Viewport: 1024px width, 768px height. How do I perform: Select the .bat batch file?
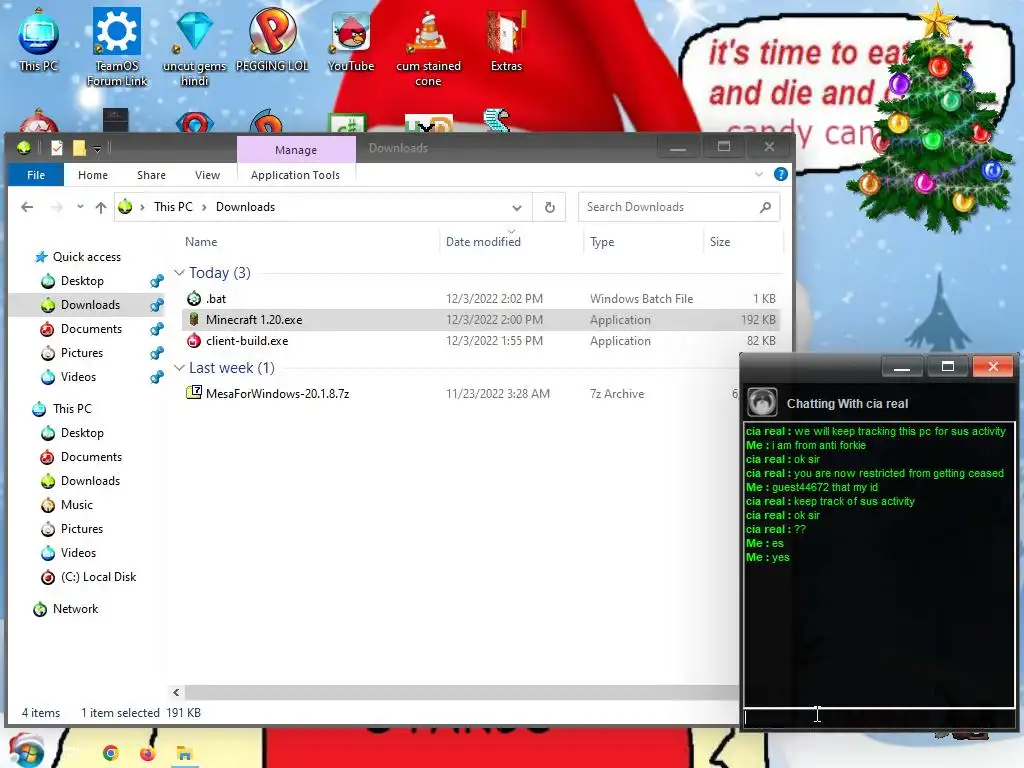(480, 298)
